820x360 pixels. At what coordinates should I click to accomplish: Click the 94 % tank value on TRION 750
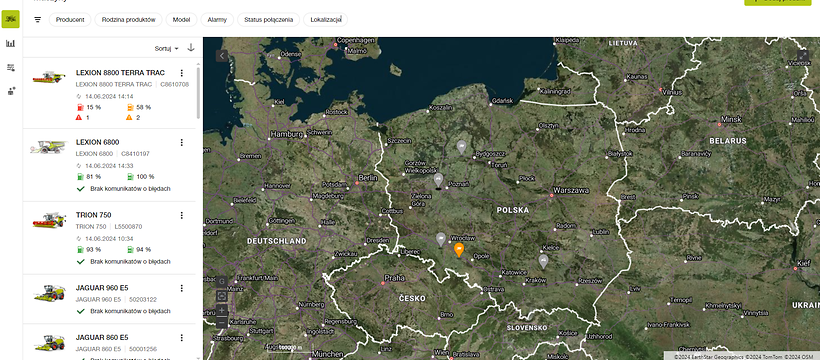[x=144, y=250]
